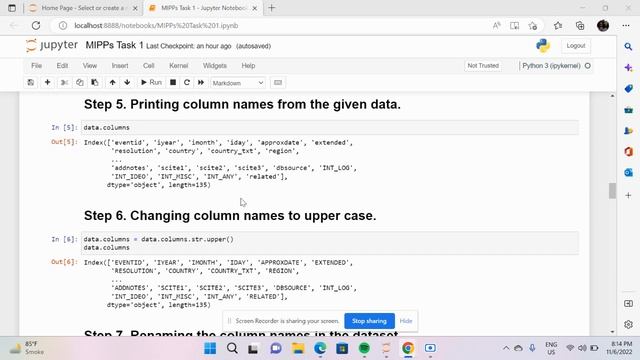The image size is (640, 360).
Task: Open the ENG US language indicator
Action: pos(551,348)
